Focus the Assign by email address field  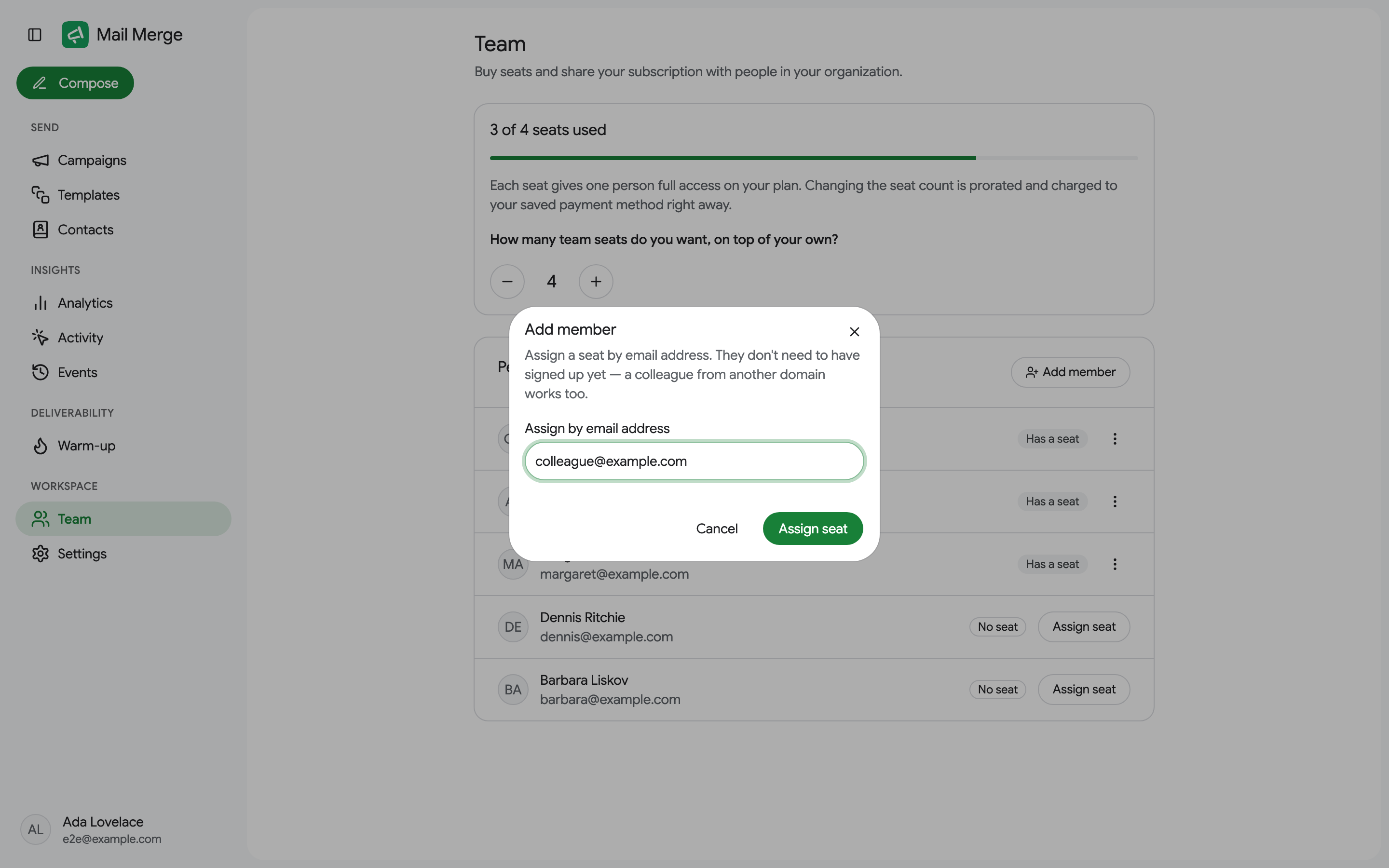[x=694, y=461]
